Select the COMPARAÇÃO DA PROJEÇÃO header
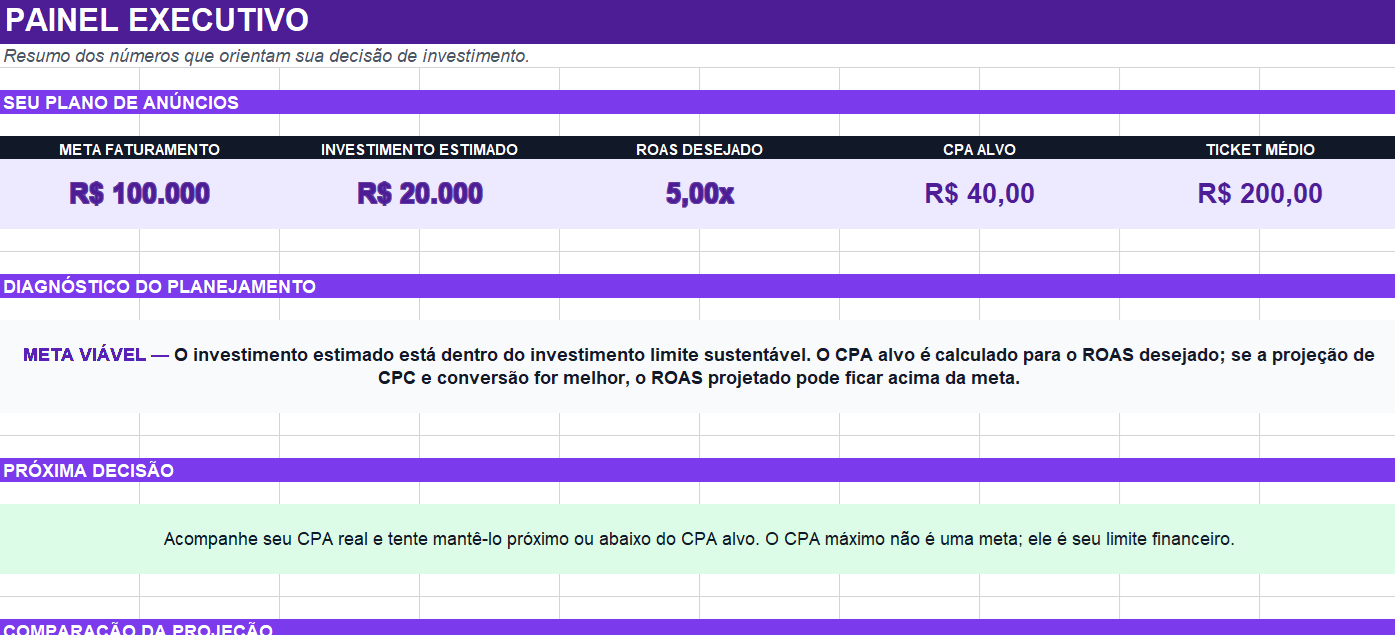The image size is (1395, 638). point(138,630)
